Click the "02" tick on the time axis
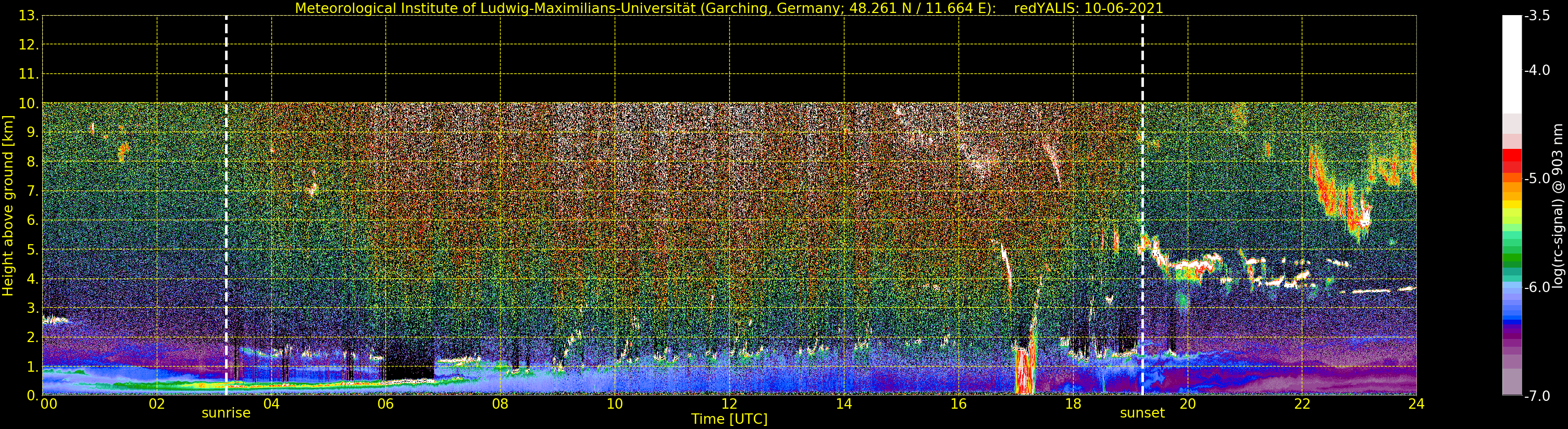Image resolution: width=1568 pixels, height=429 pixels. coord(156,404)
